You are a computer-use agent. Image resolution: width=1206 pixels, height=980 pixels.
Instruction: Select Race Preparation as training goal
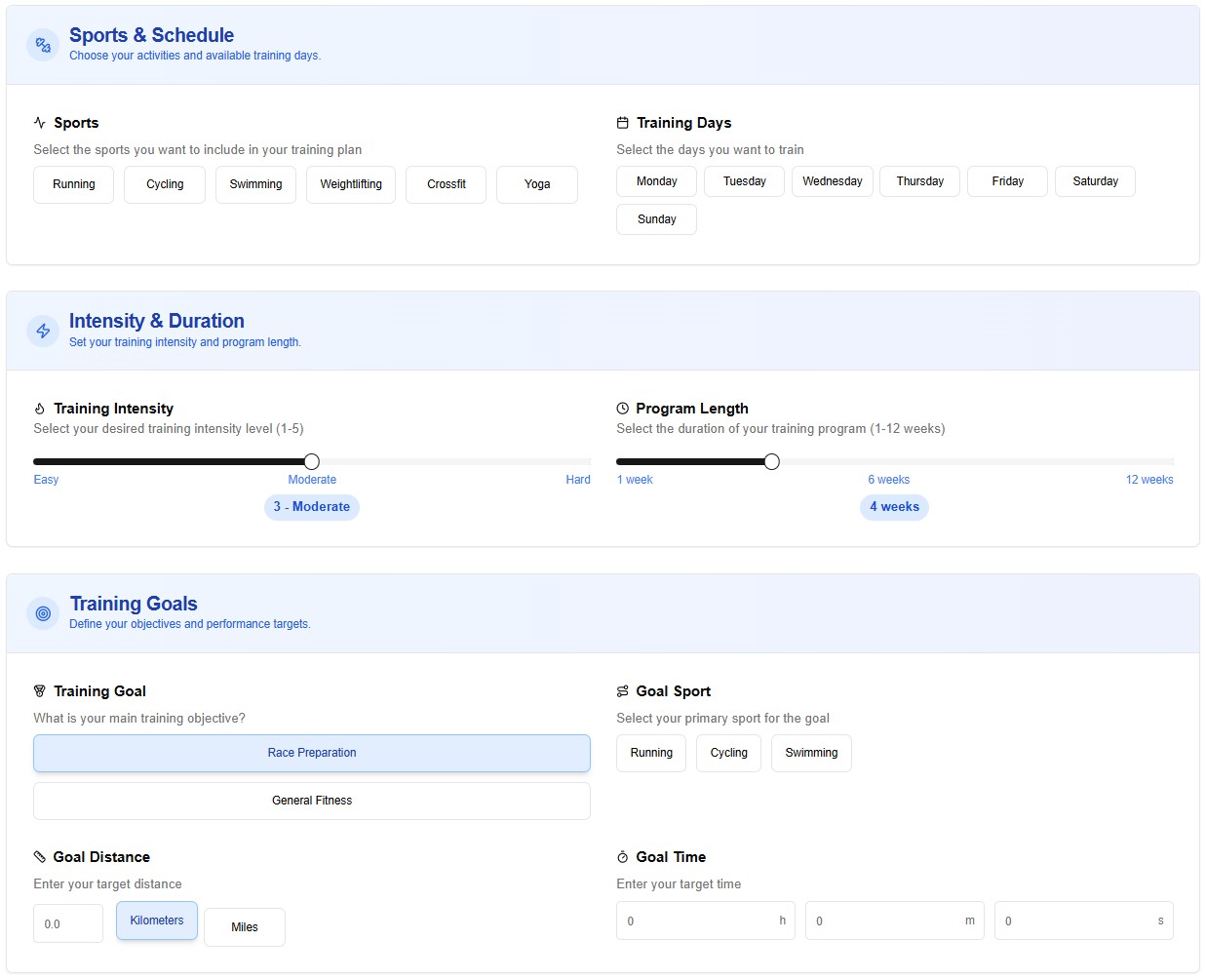pyautogui.click(x=312, y=753)
